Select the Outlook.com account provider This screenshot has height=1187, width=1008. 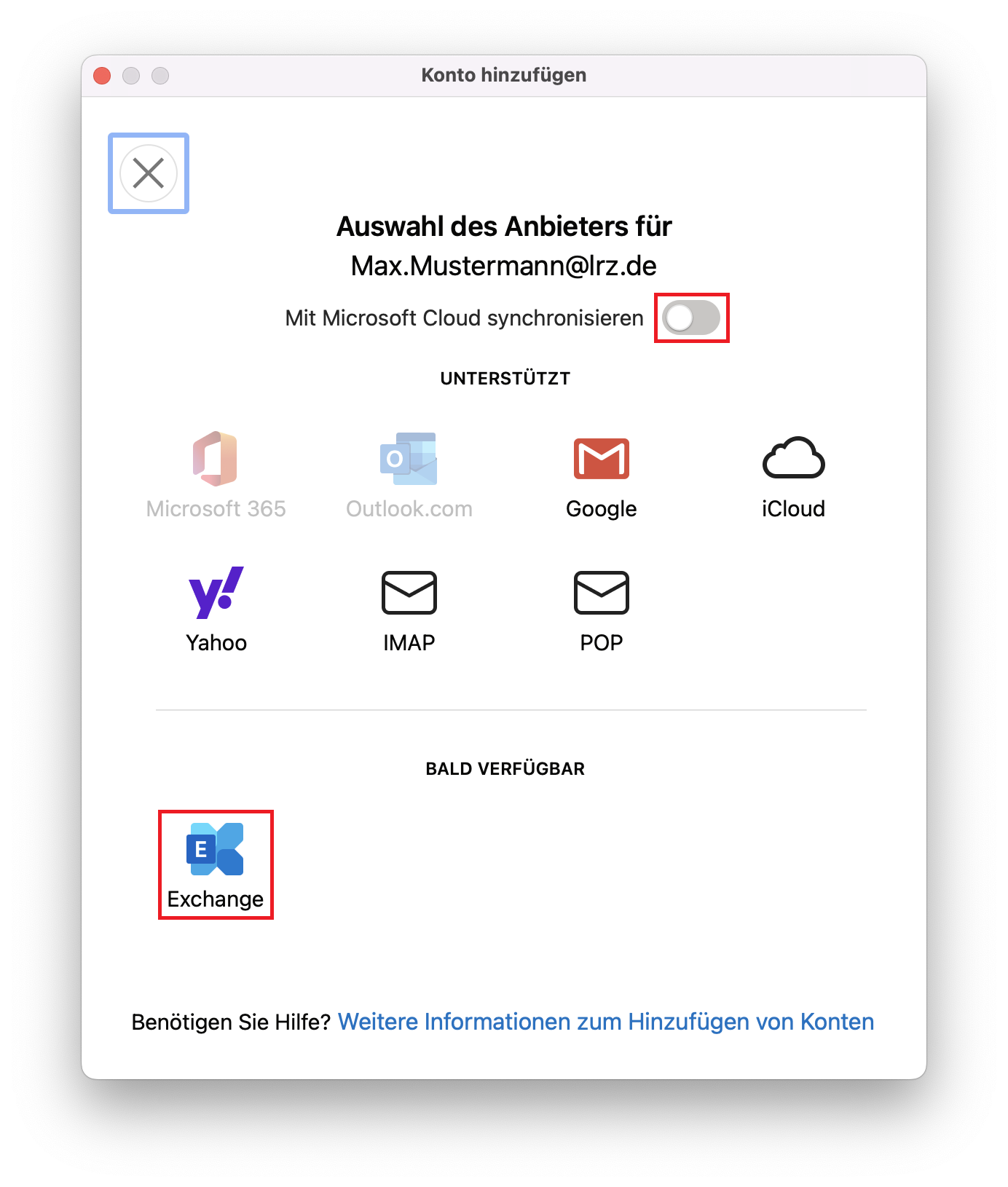409,460
